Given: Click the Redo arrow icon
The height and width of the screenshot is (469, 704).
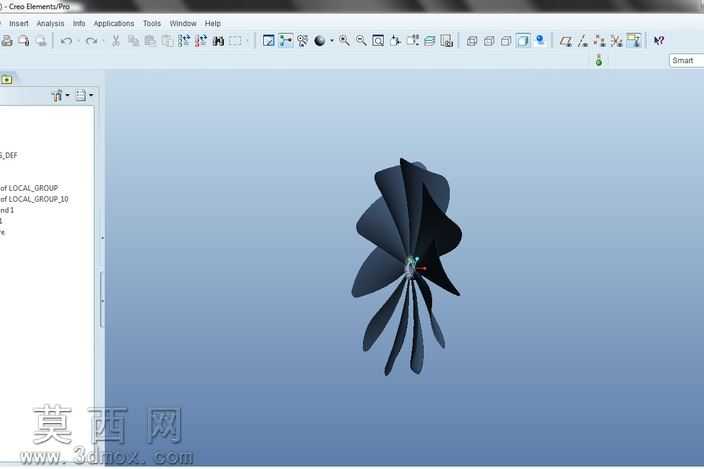Looking at the screenshot, I should click(x=92, y=41).
